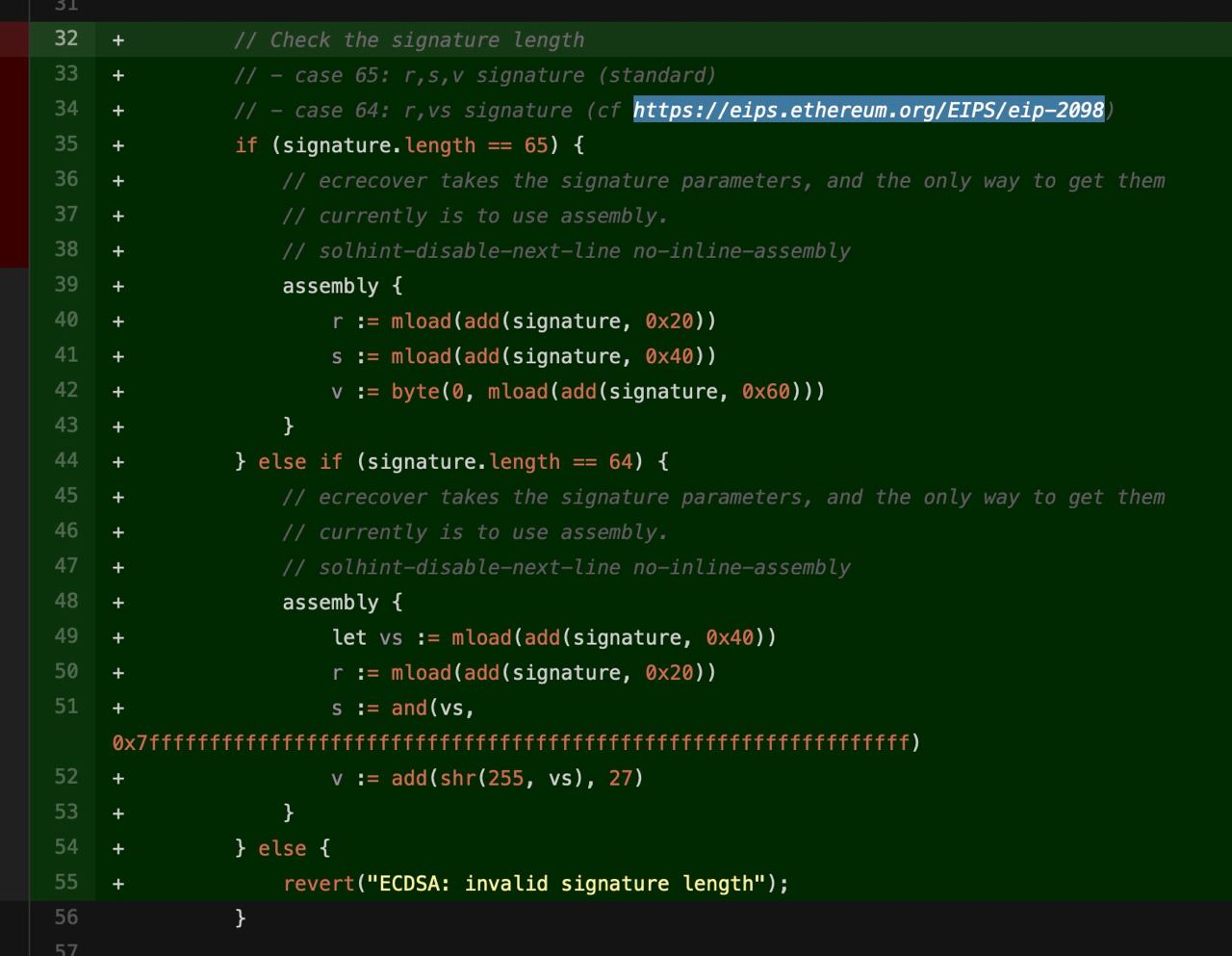Click "r := mload(add(signature, 0x20))" on line 50
This screenshot has height=956, width=1232.
click(x=524, y=673)
